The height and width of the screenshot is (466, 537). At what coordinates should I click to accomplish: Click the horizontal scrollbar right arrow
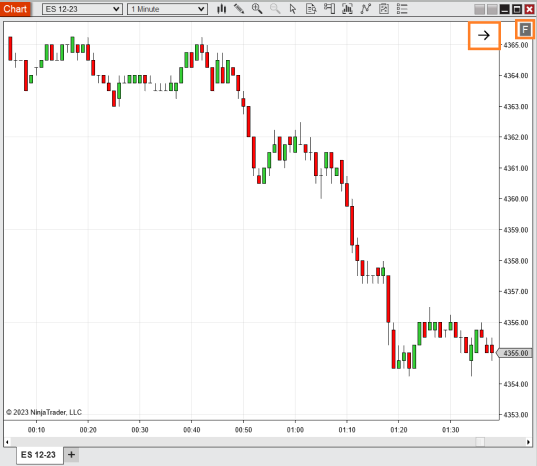(528, 442)
